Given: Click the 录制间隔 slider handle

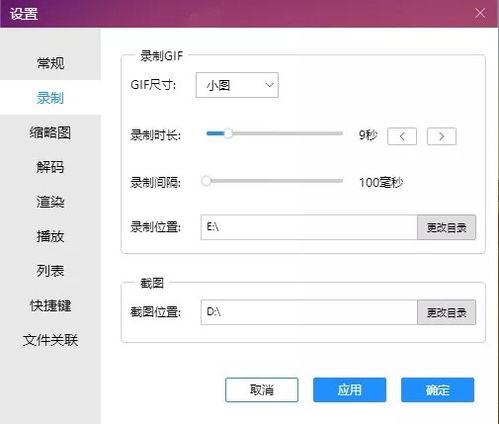Looking at the screenshot, I should [206, 181].
